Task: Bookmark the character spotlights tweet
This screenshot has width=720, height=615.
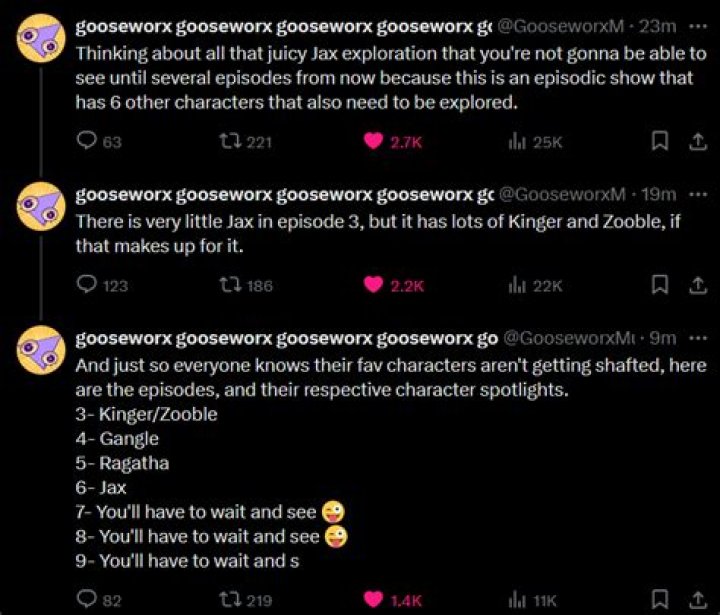Action: pos(659,600)
